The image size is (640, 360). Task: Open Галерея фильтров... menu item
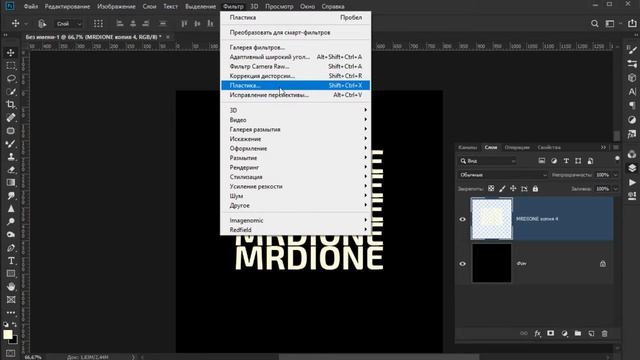(x=296, y=47)
